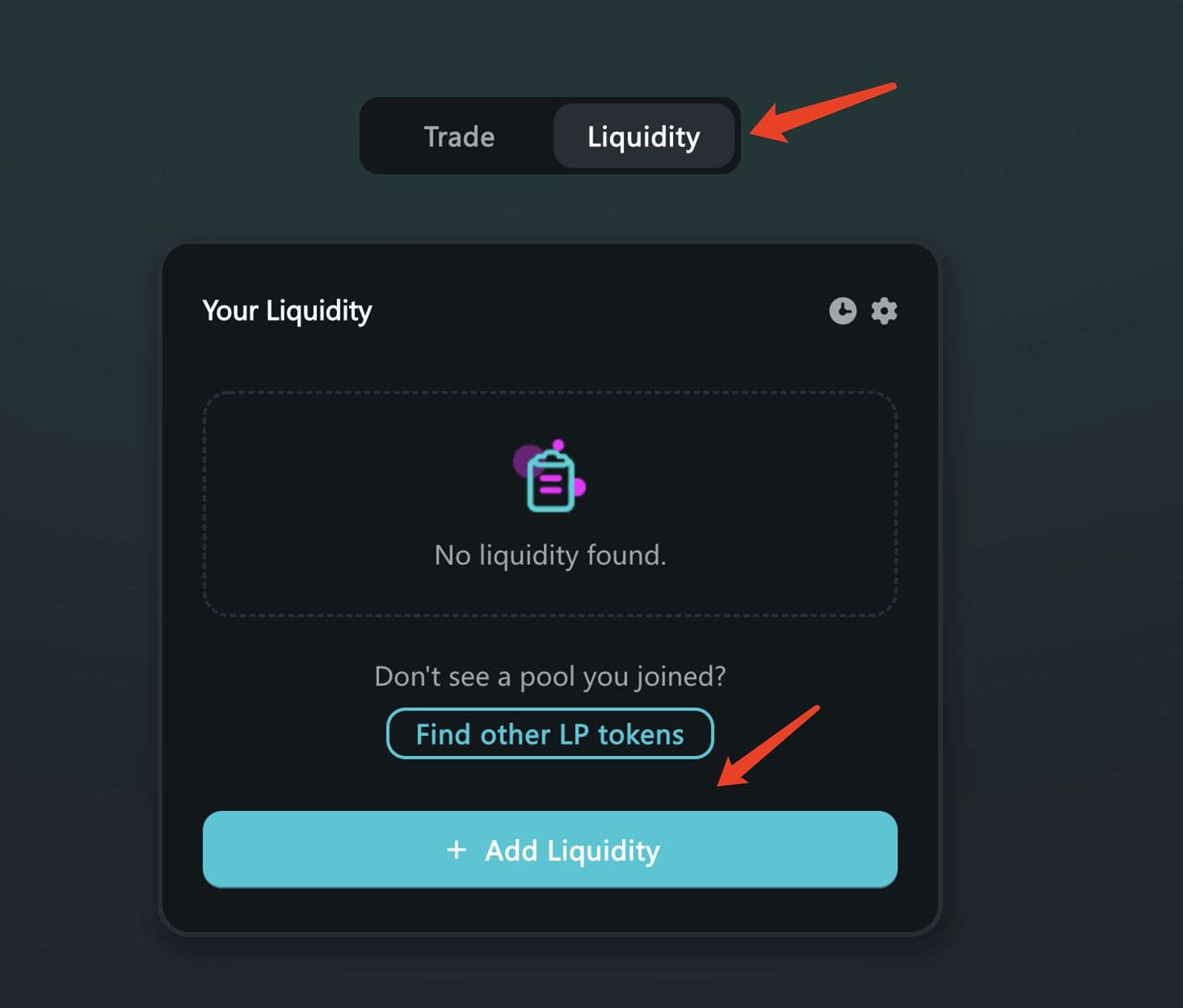
Task: Click the pink dot above the clipboard icon
Action: (558, 445)
